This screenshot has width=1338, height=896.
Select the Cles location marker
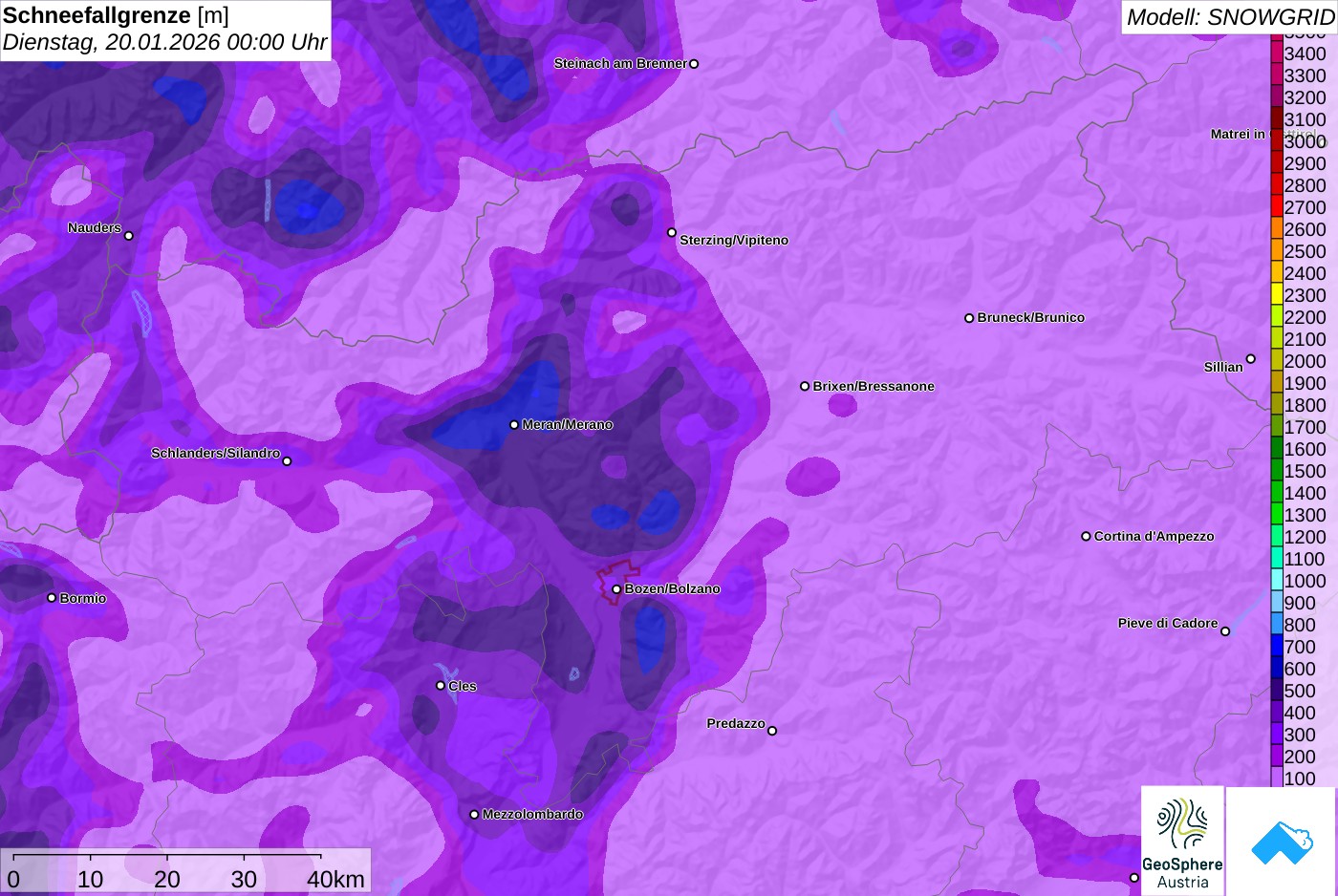pyautogui.click(x=441, y=686)
